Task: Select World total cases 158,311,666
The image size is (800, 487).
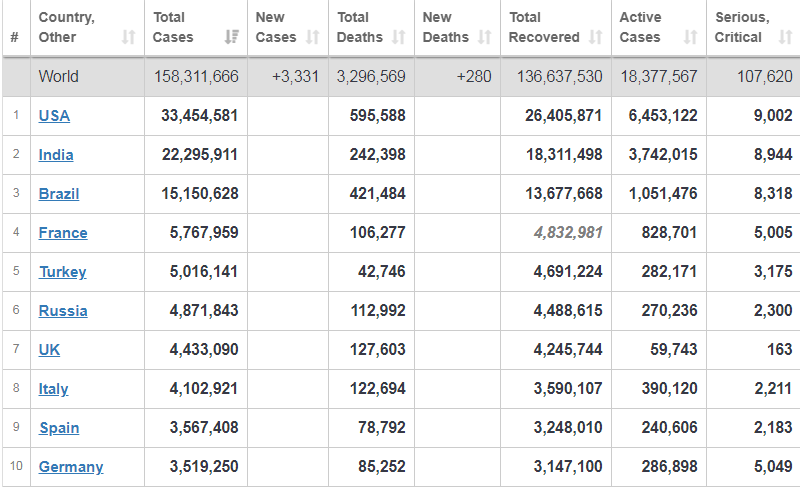Action: [x=196, y=76]
